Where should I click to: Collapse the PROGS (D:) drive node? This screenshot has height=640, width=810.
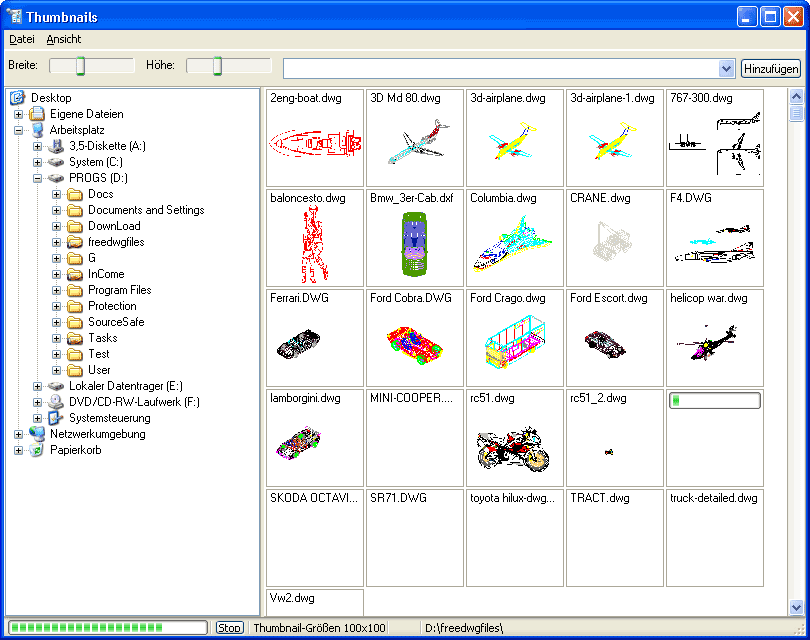coord(38,178)
